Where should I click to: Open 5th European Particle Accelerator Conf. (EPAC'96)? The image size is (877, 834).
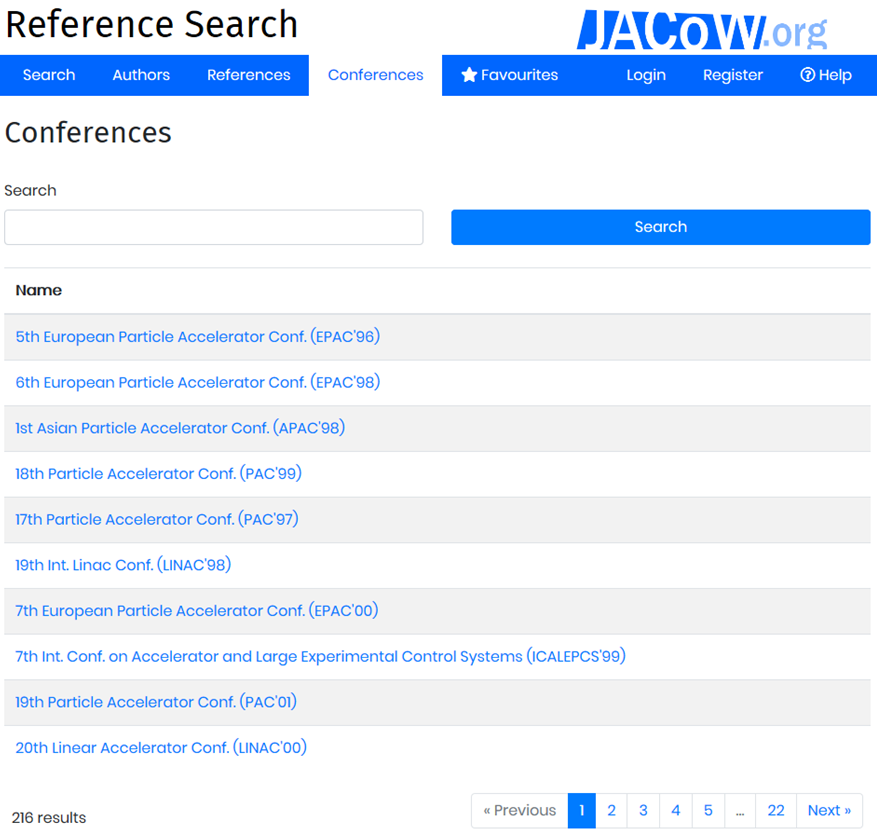point(197,337)
